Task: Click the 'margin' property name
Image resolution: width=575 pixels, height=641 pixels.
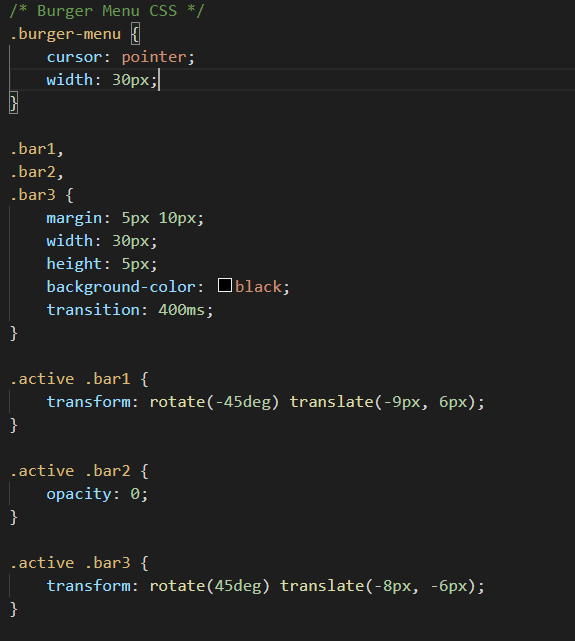Action: click(74, 218)
